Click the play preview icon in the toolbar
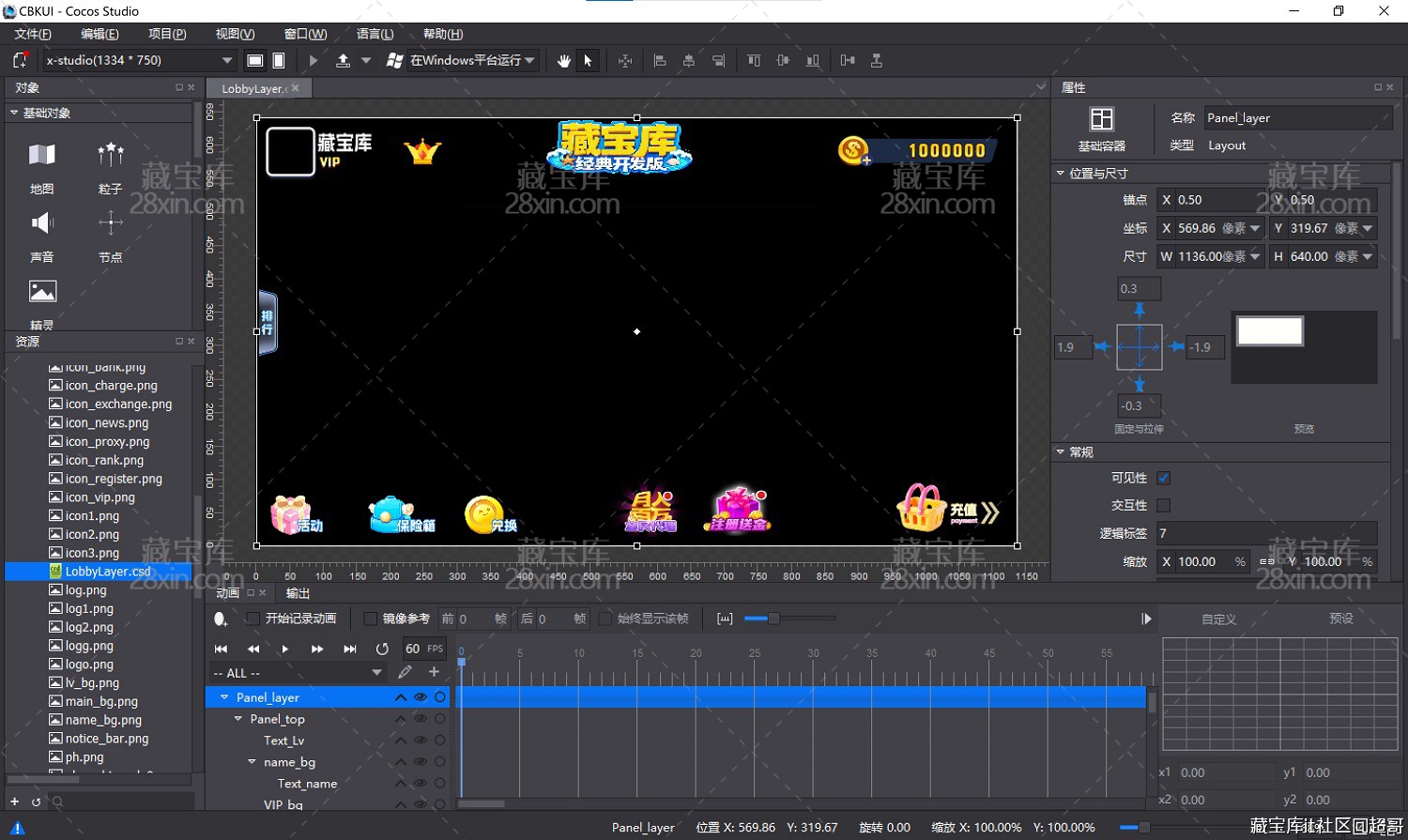 314,60
